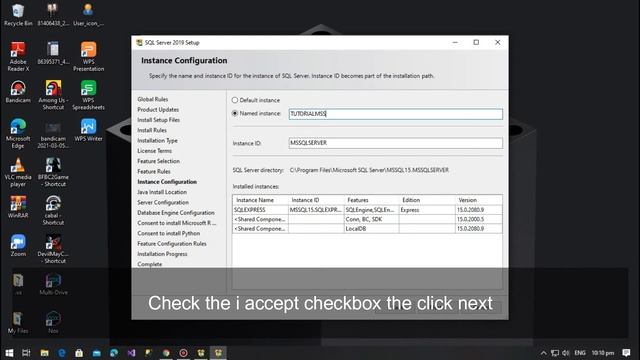Image resolution: width=640 pixels, height=360 pixels.
Task: Click the MSSQL15.SQLEXPR... instance ID cell
Action: coord(316,210)
